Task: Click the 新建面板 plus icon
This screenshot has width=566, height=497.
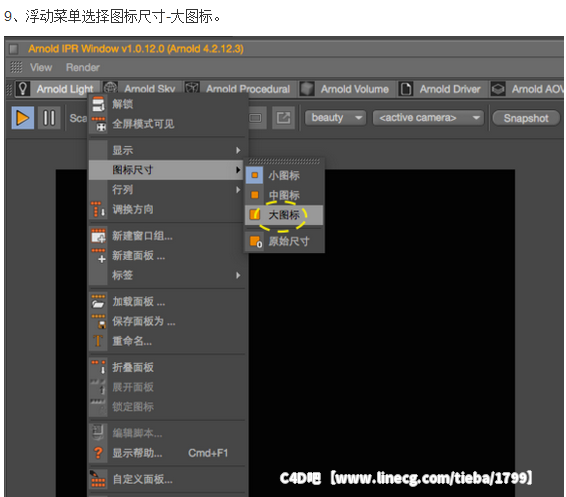Action: click(x=98, y=256)
